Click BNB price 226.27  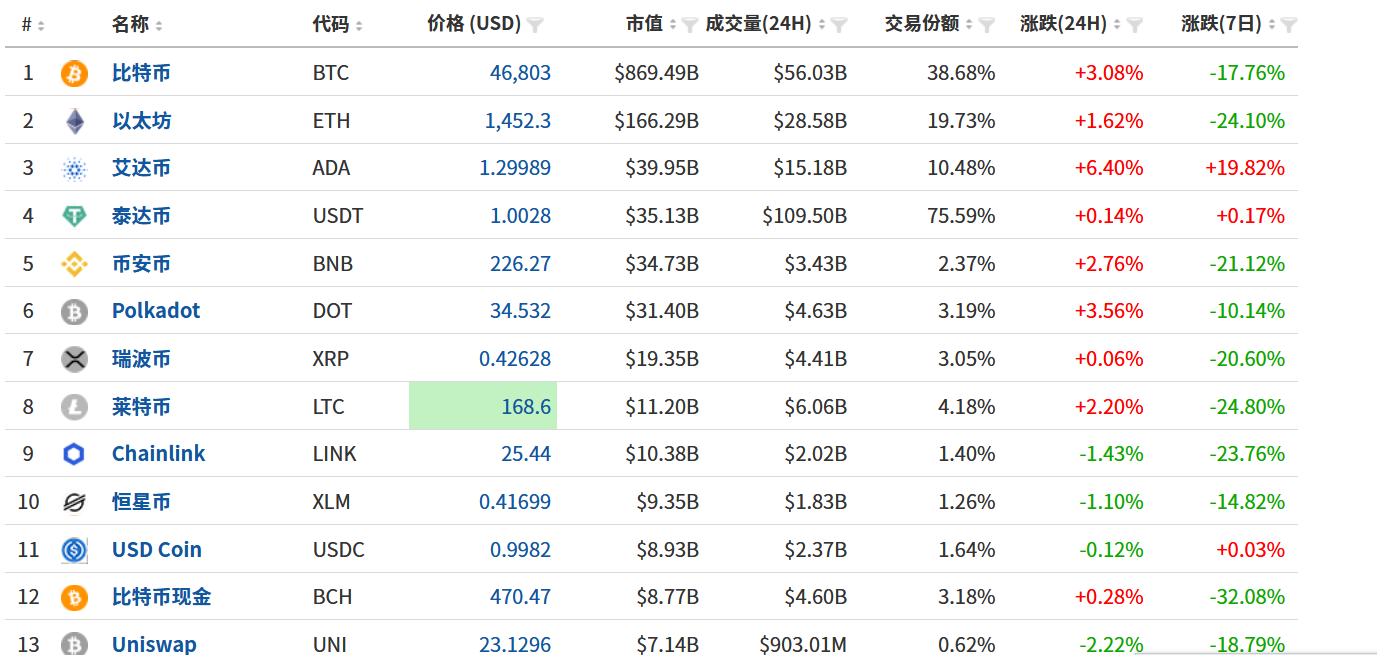(520, 264)
